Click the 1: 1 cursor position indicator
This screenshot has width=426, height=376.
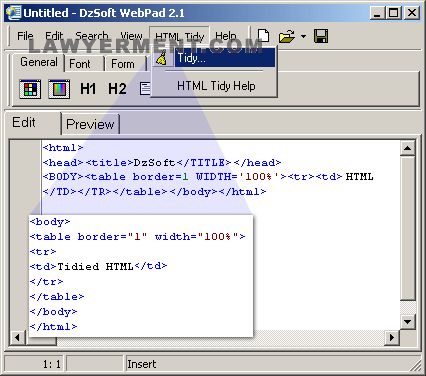click(52, 364)
